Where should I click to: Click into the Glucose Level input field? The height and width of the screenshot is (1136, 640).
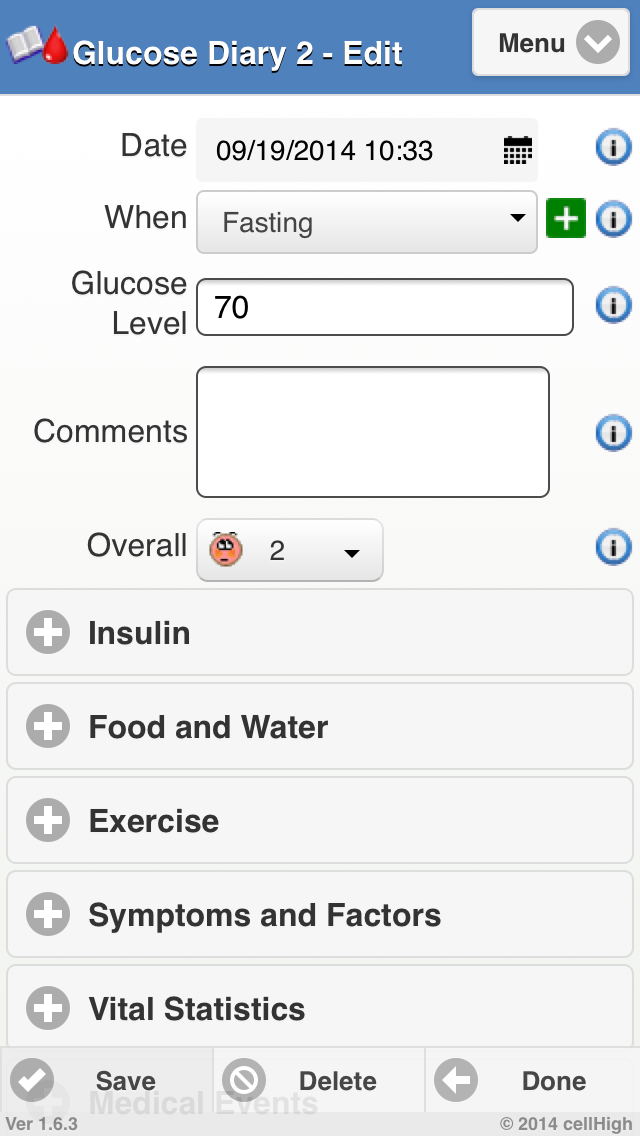tap(385, 307)
